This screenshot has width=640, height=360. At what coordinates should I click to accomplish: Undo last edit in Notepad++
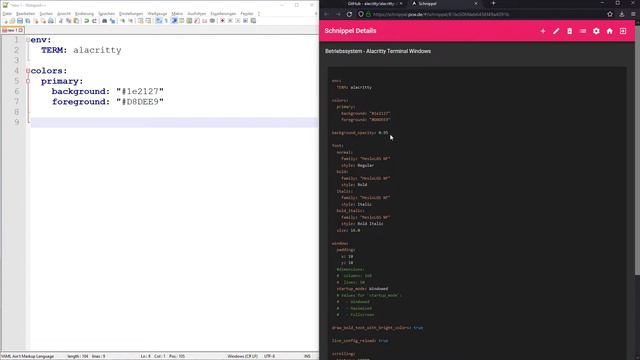coord(87,20)
